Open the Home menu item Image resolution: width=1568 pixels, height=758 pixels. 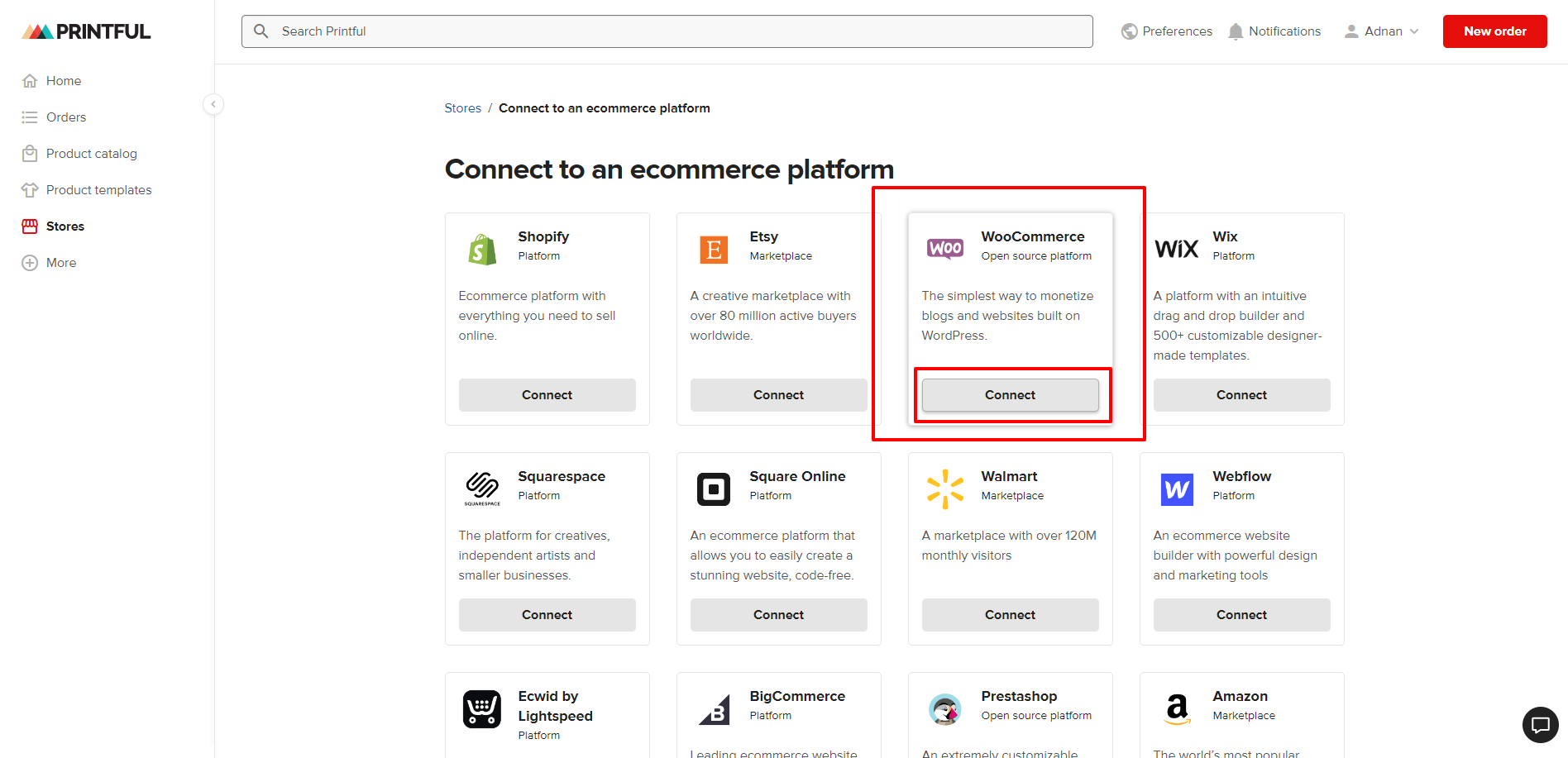pyautogui.click(x=64, y=81)
